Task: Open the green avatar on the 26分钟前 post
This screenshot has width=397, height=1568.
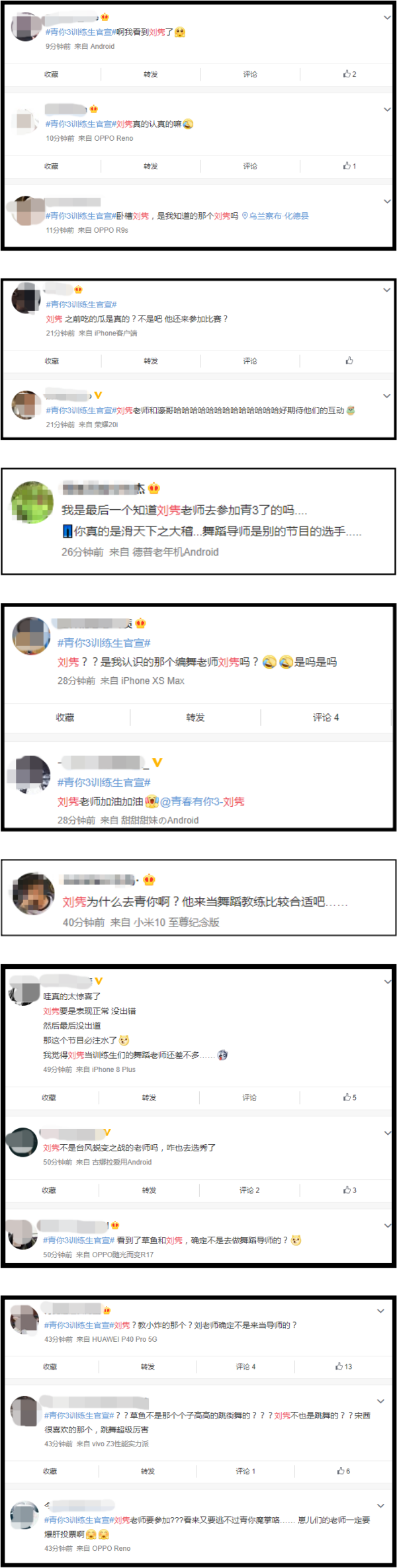Action: pyautogui.click(x=32, y=502)
